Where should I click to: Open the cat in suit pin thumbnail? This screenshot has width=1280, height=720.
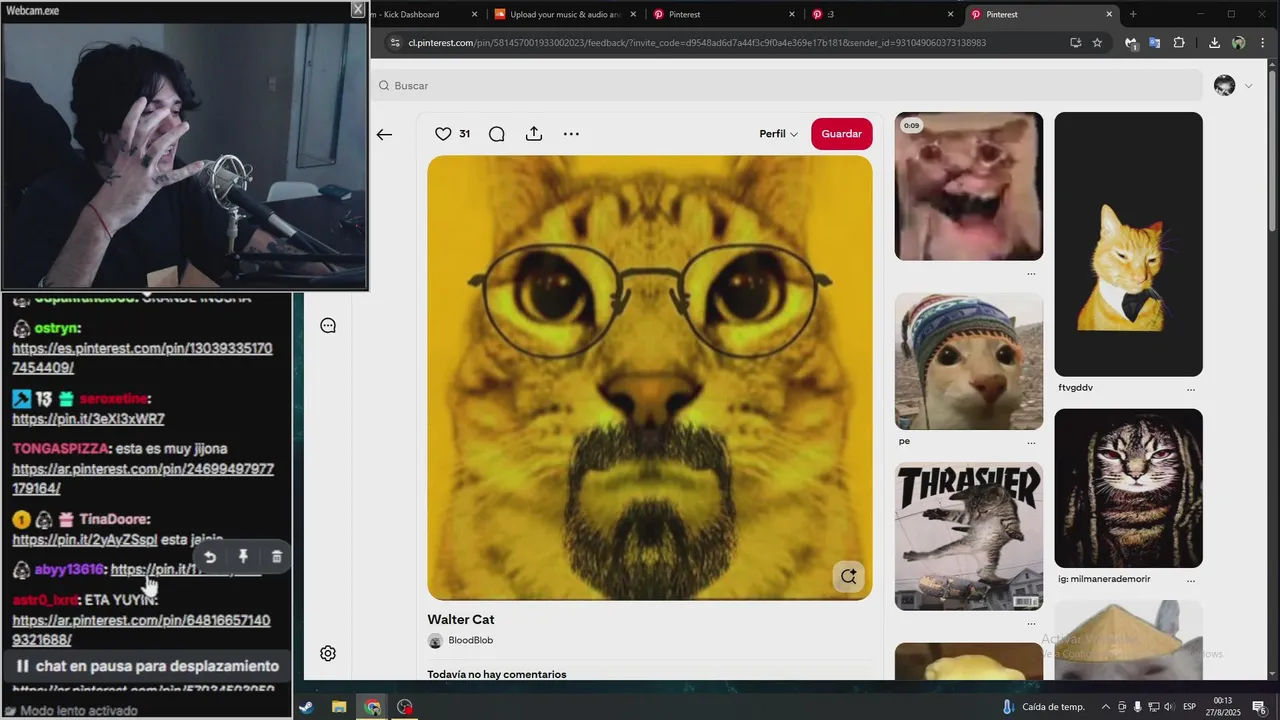click(1128, 244)
